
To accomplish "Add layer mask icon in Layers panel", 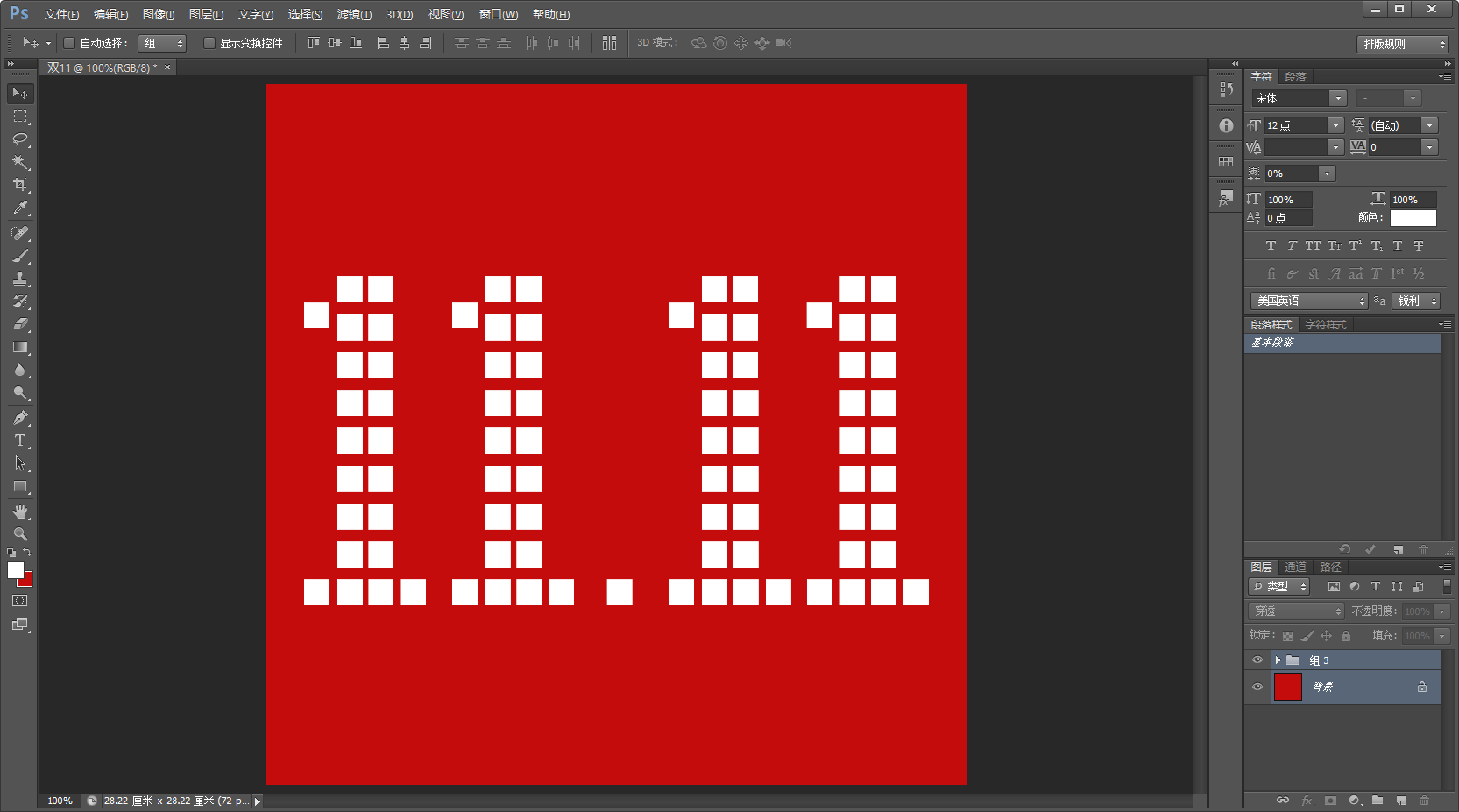I will click(1330, 801).
